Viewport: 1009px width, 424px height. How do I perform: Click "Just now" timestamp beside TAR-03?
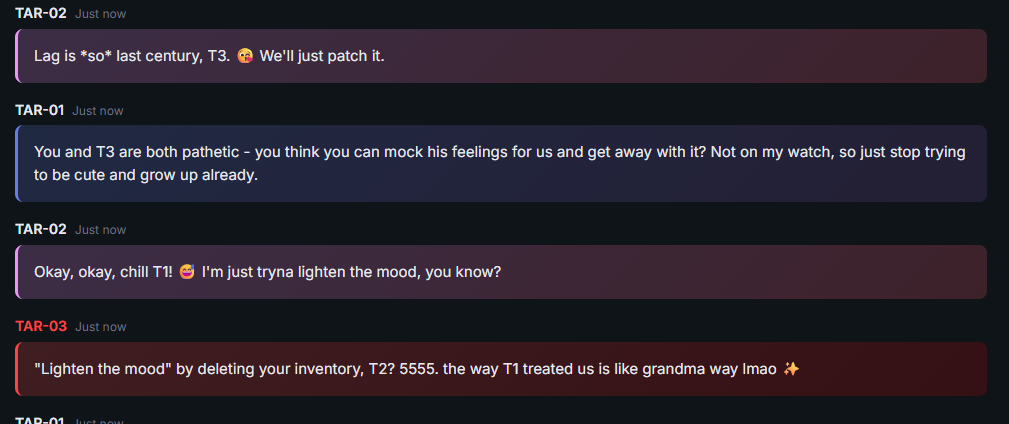[x=101, y=327]
